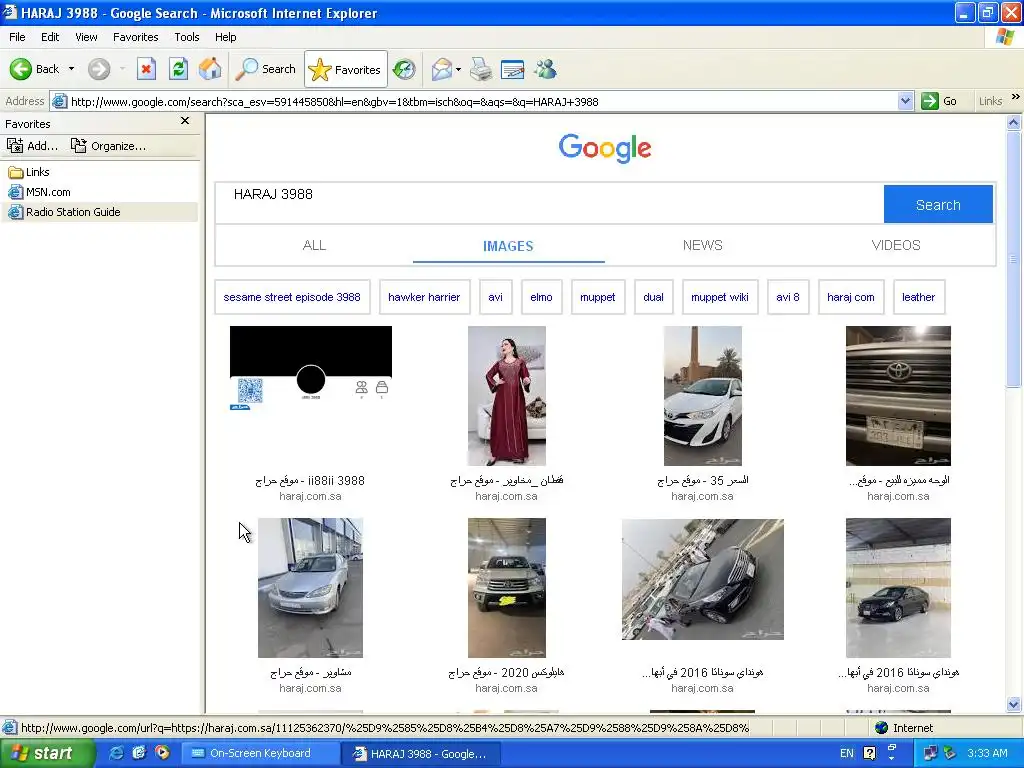Open MSN.com favorite

pyautogui.click(x=39, y=192)
